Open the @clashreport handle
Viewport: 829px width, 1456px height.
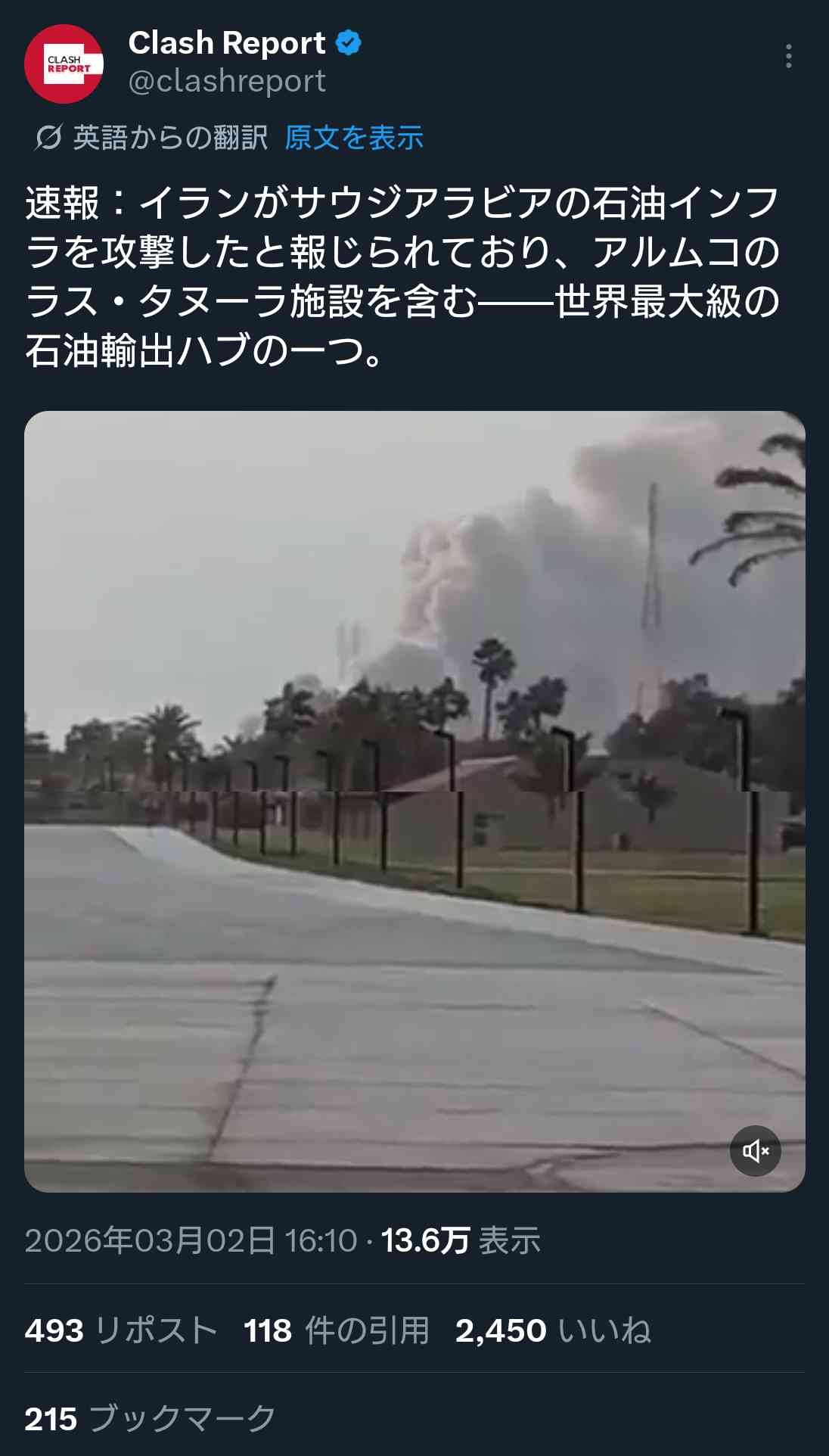(227, 81)
